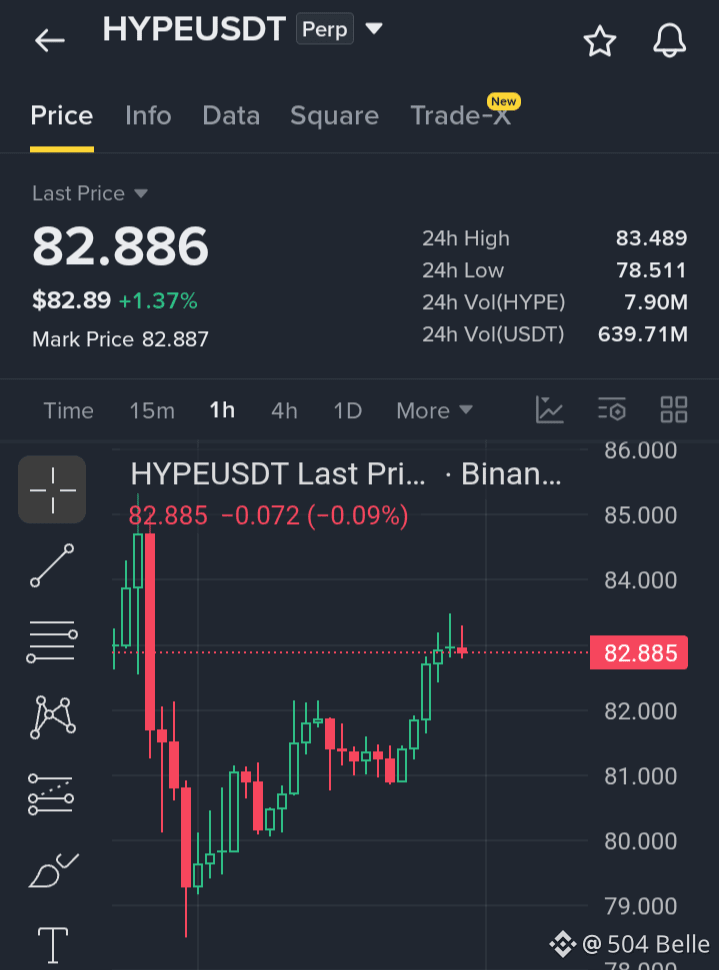Add HYPEUSDT to favorites with star icon
The width and height of the screenshot is (719, 970).
tap(600, 41)
